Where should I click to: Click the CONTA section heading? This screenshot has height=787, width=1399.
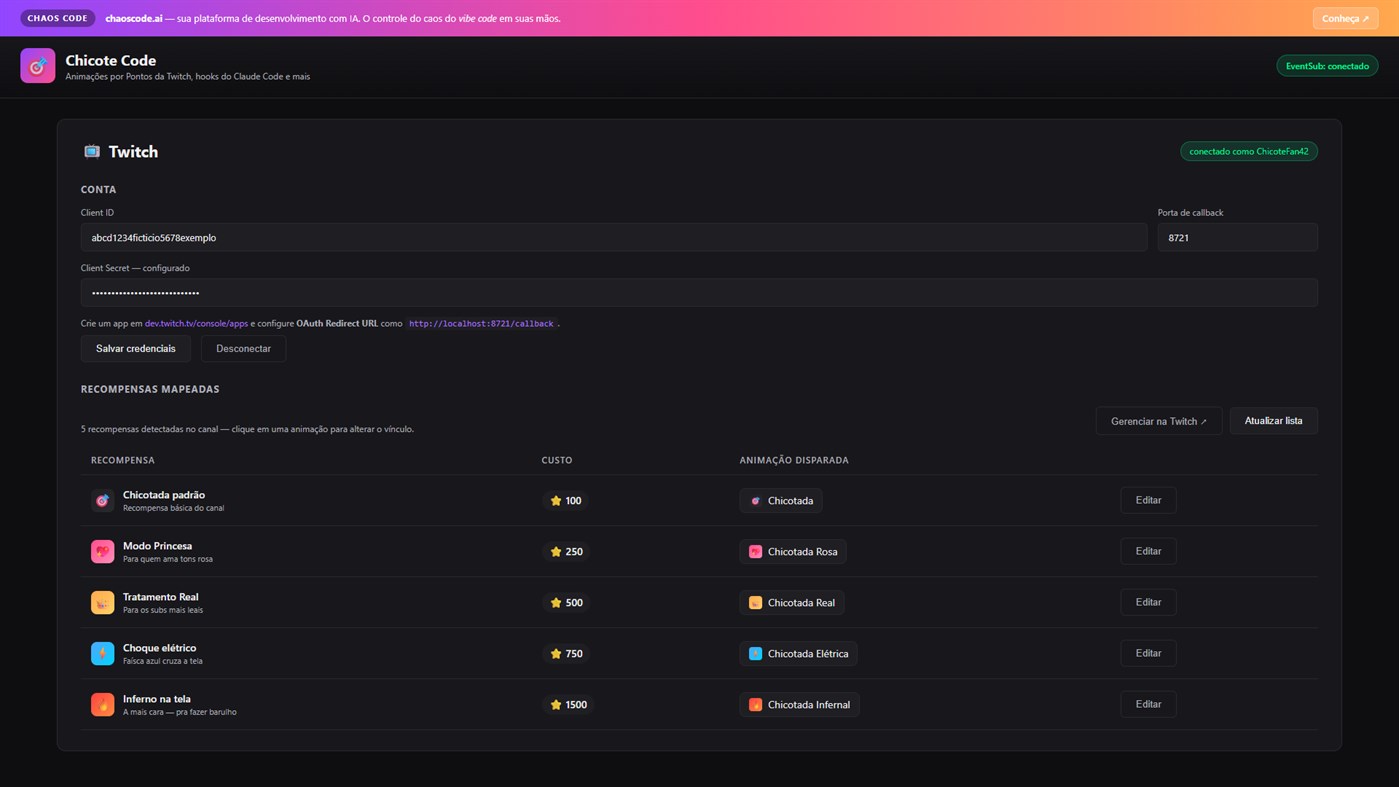coord(99,189)
